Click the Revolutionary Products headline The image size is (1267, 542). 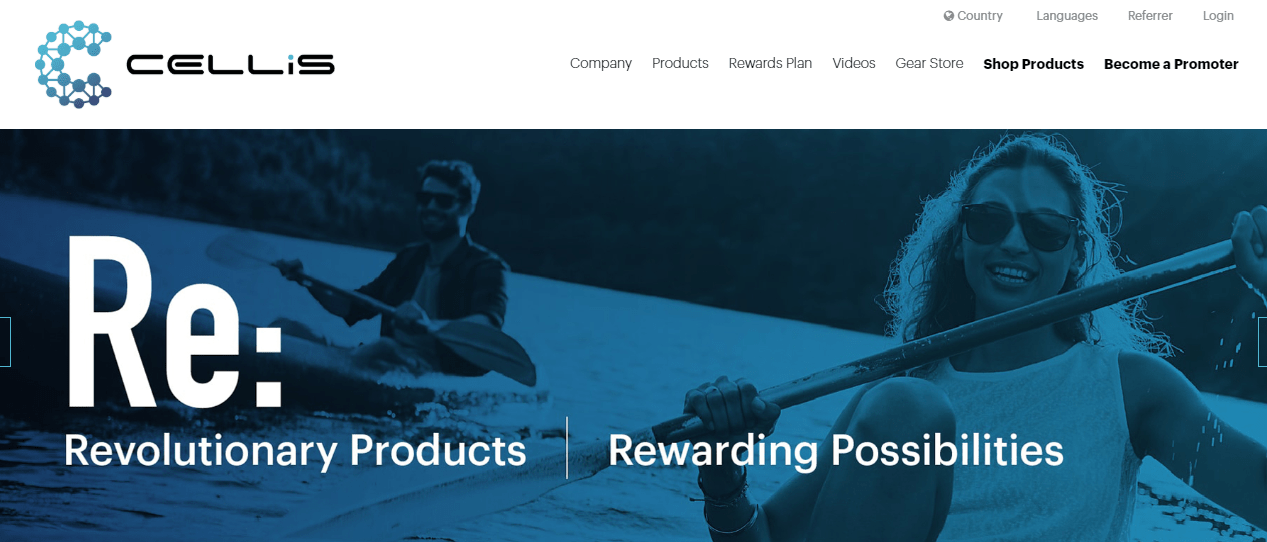pos(295,451)
